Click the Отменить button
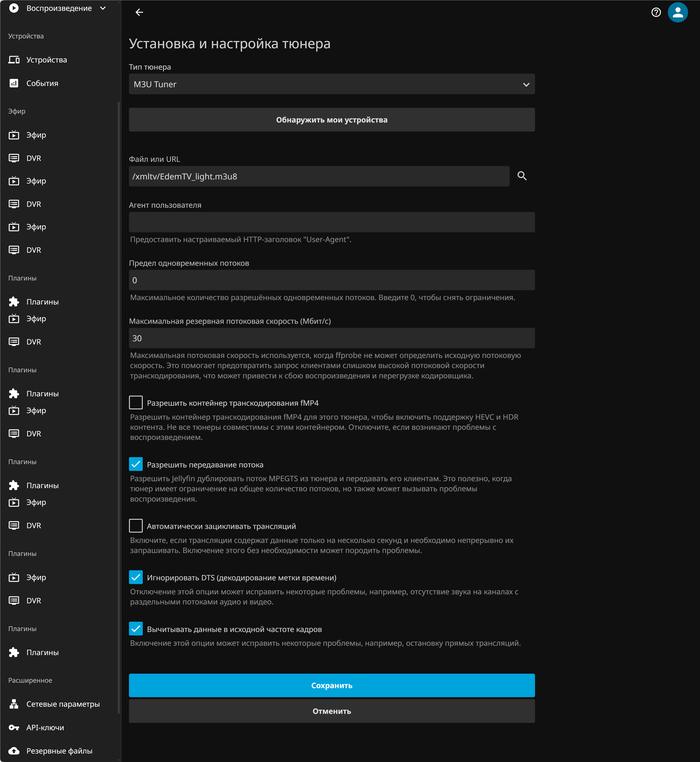Screen dimensions: 700x762 [x=331, y=711]
